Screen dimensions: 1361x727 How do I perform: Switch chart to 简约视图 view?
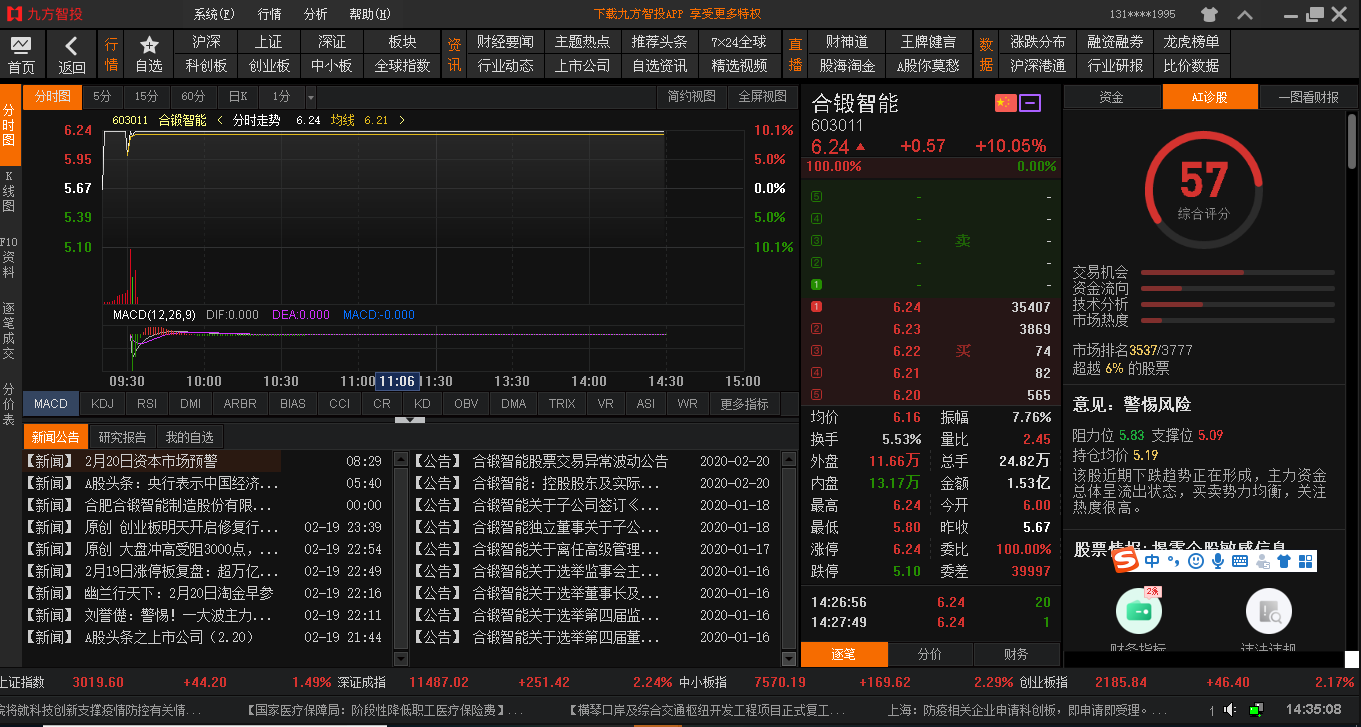pos(692,96)
